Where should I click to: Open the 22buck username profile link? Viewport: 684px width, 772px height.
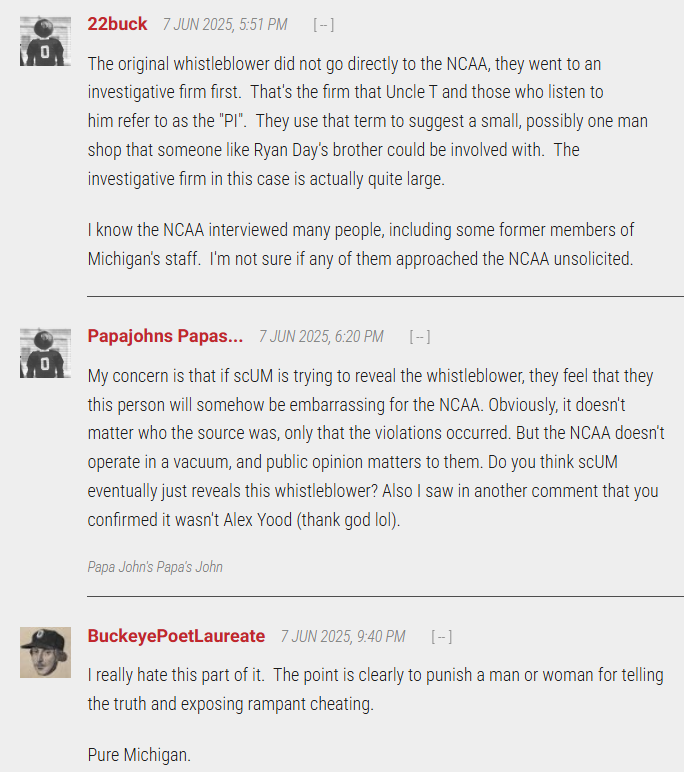tap(117, 24)
